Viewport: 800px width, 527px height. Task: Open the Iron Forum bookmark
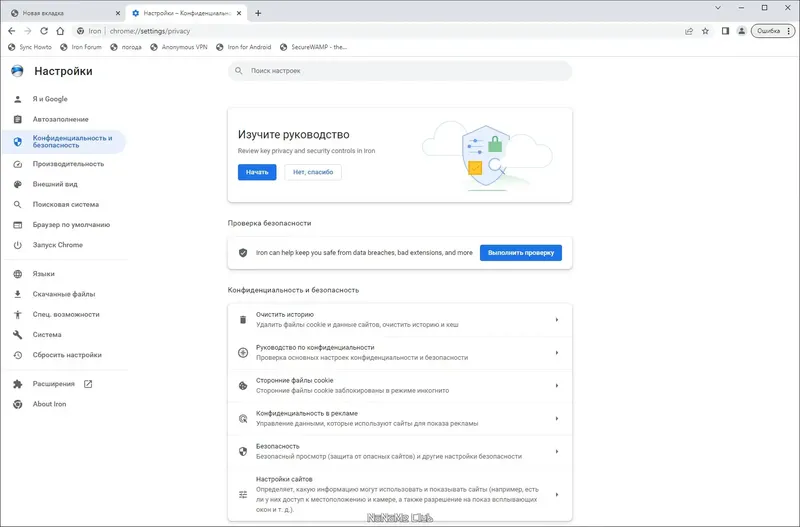pyautogui.click(x=81, y=47)
